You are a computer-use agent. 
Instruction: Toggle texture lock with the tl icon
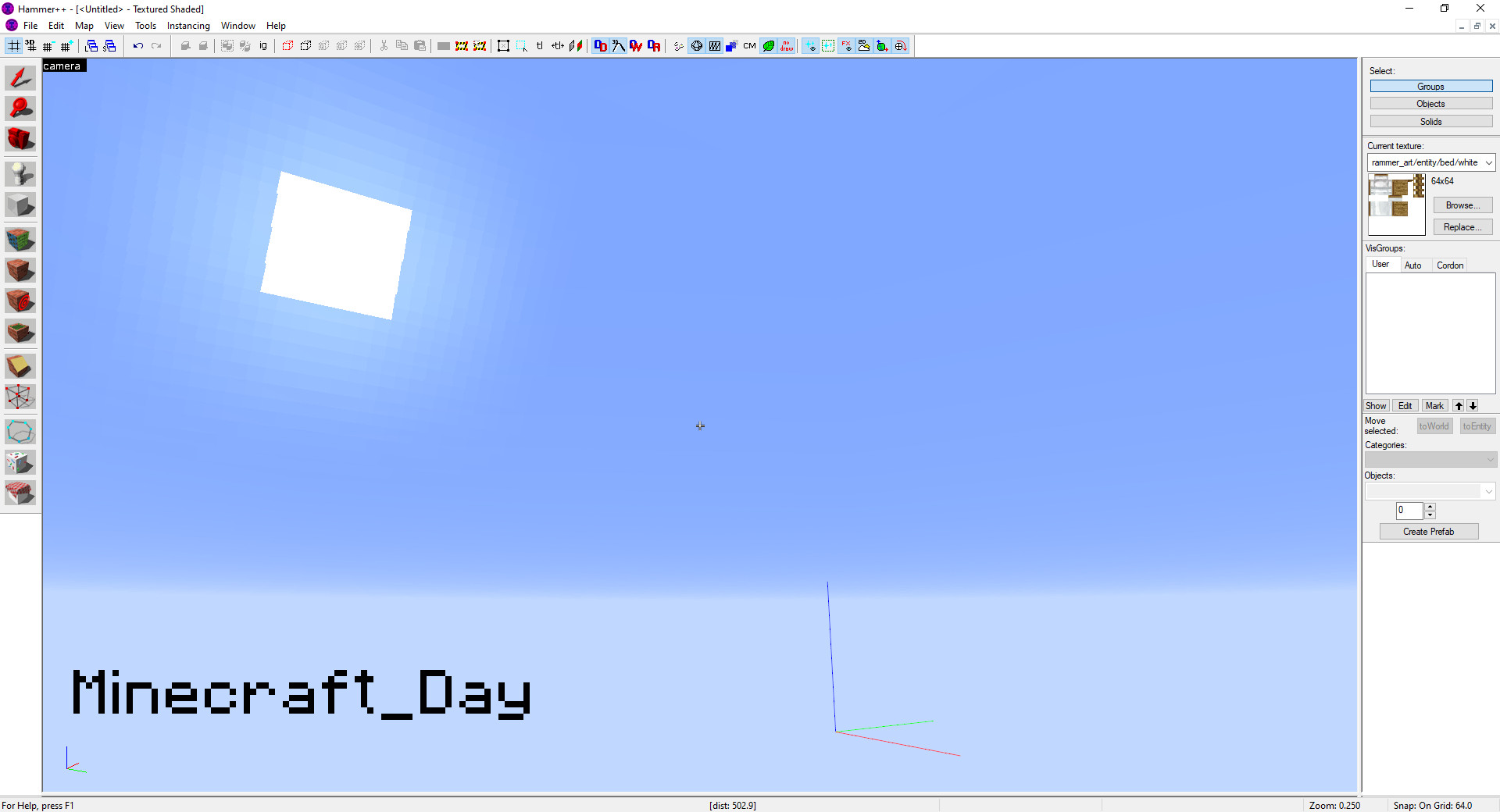[x=540, y=45]
